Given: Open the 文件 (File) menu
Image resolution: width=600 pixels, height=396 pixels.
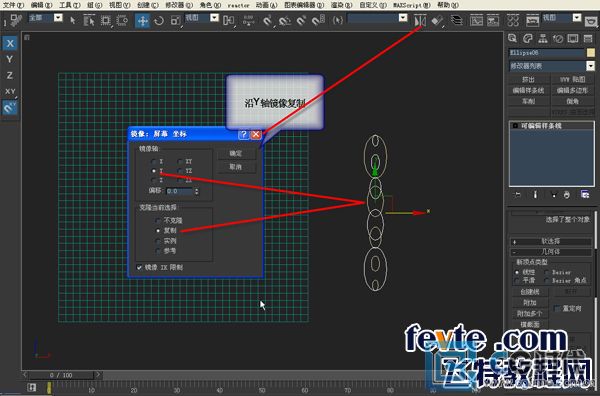Looking at the screenshot, I should coord(13,5).
